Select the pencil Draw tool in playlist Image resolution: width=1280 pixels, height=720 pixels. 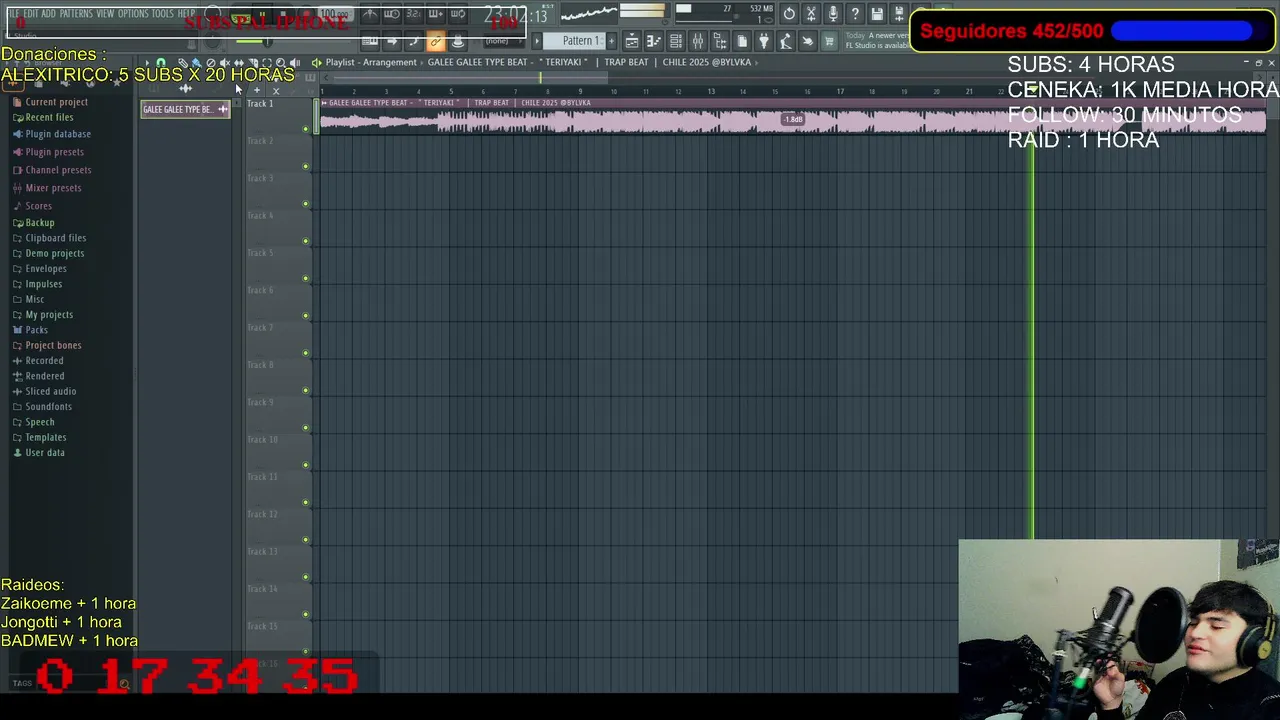pos(183,62)
